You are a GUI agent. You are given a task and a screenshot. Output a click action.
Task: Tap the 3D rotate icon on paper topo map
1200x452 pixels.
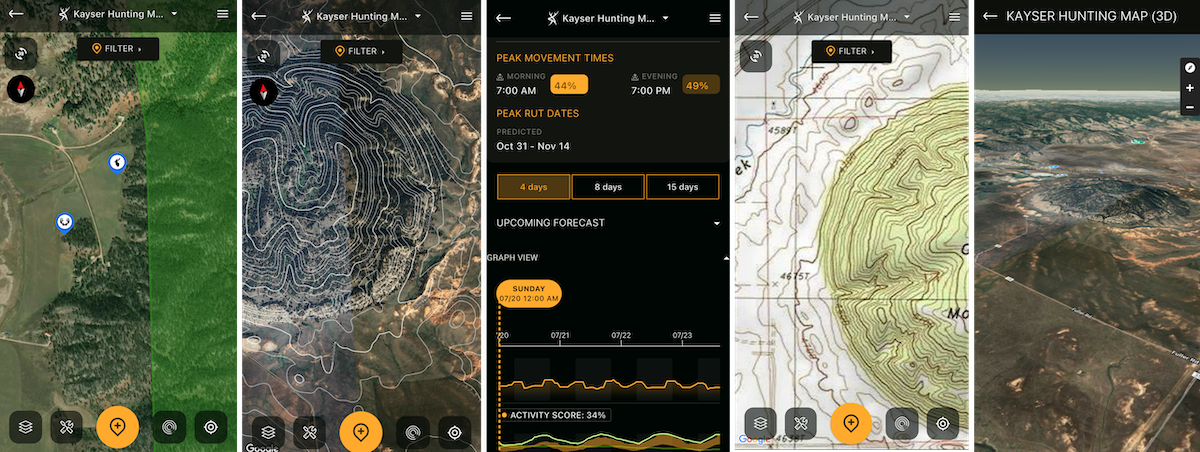755,56
